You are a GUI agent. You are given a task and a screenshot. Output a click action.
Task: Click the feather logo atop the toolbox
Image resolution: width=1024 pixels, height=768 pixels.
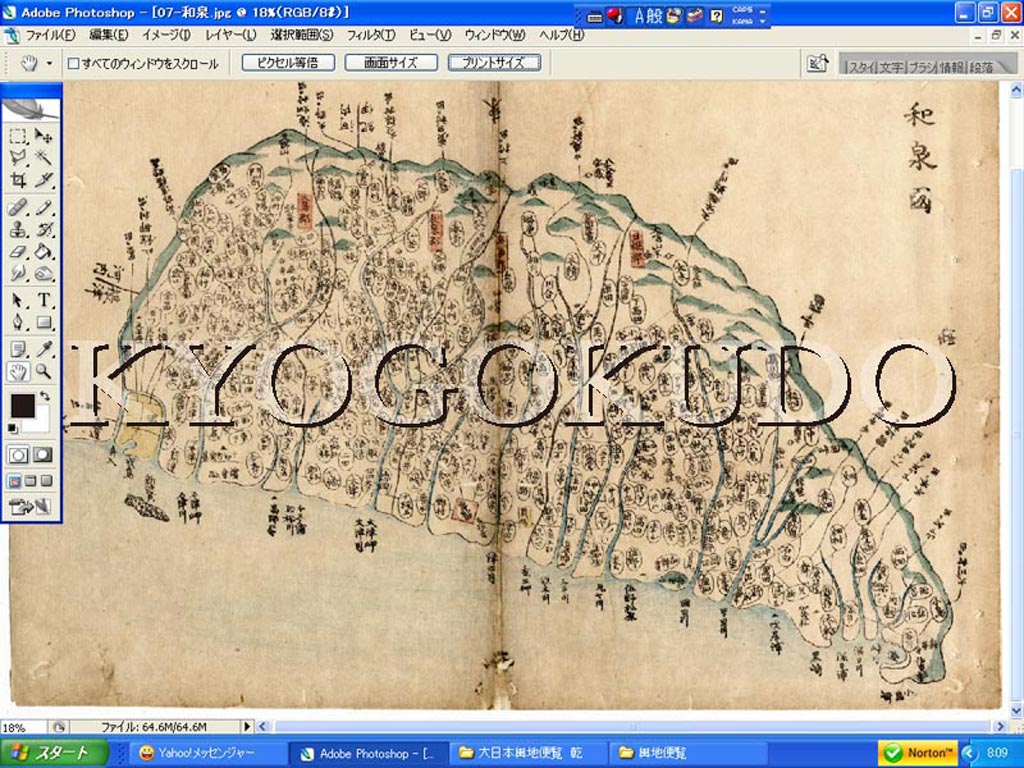tap(31, 108)
